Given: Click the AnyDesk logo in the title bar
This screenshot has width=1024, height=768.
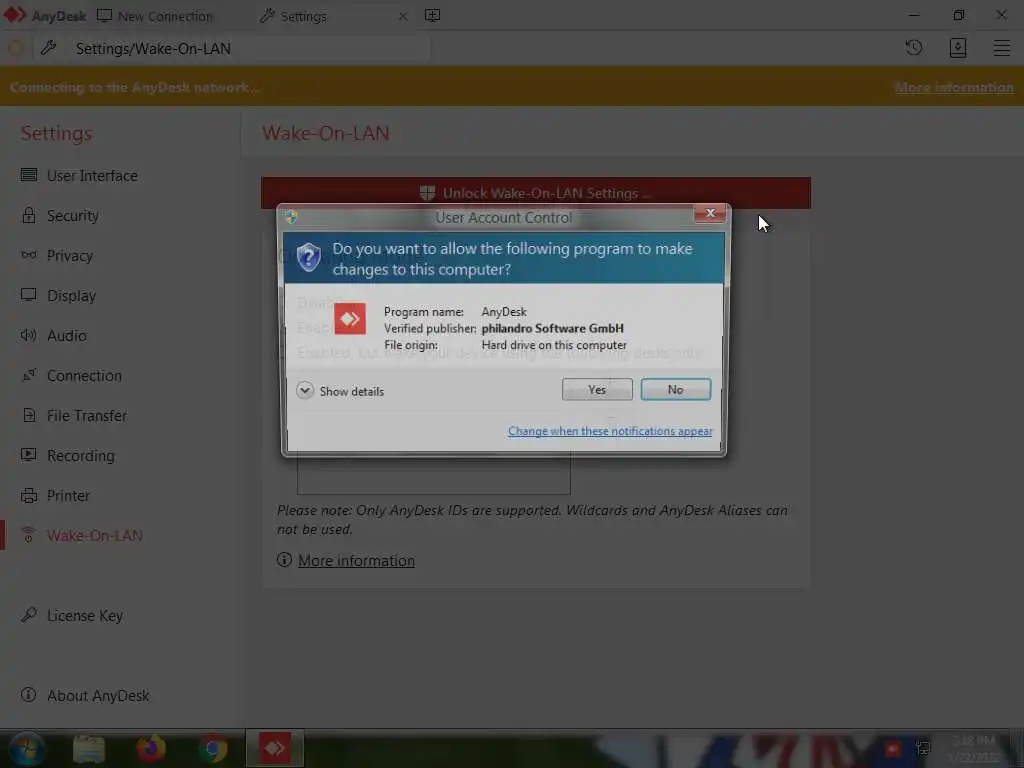Looking at the screenshot, I should pos(15,15).
